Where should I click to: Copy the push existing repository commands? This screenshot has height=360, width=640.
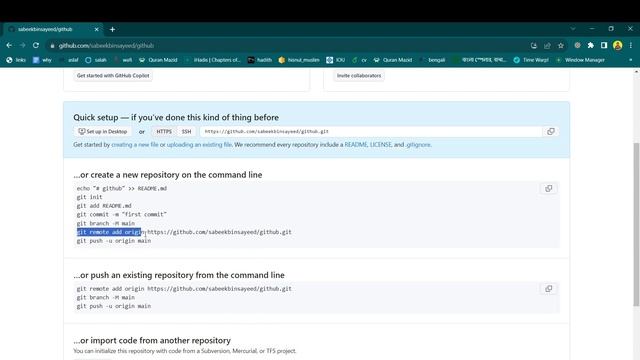coord(549,289)
